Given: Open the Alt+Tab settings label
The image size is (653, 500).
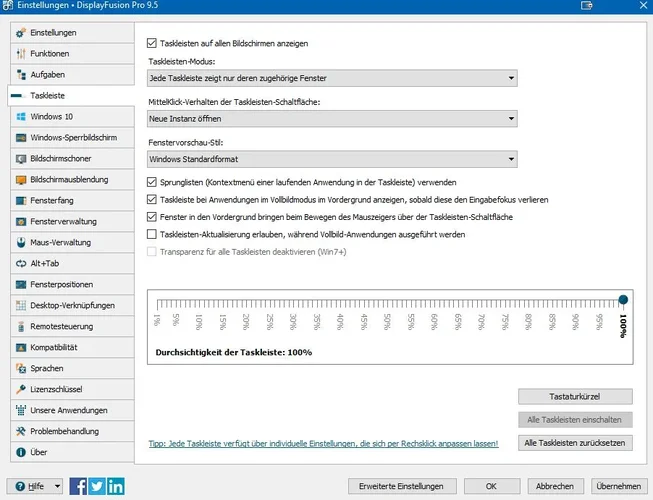Looking at the screenshot, I should tap(45, 264).
